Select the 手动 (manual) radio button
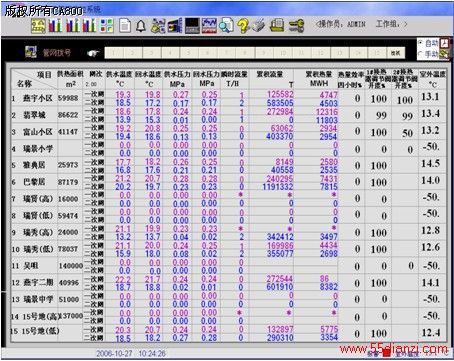 [421, 54]
